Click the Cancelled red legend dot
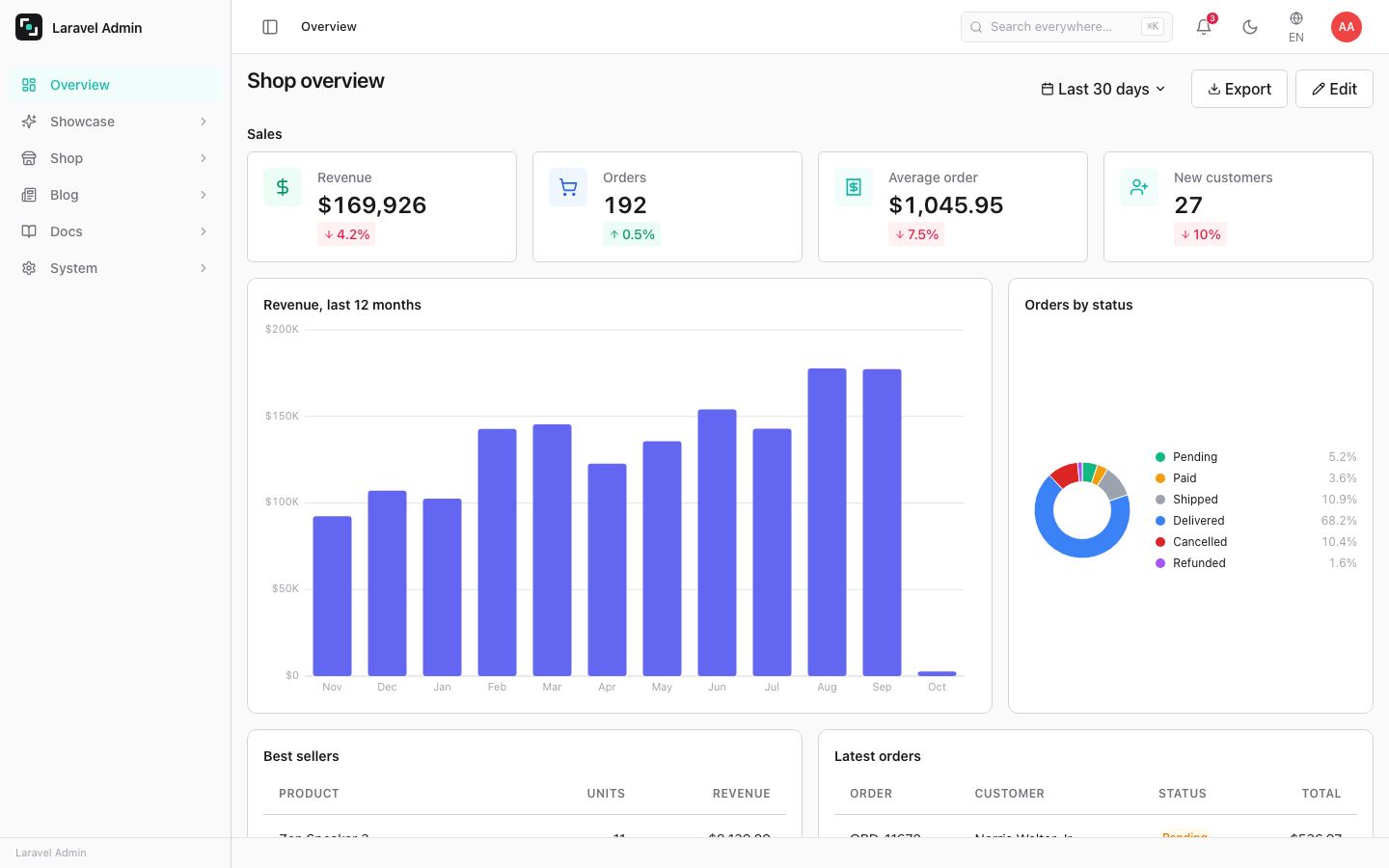Screen dimensions: 1389x868 pyautogui.click(x=1160, y=542)
